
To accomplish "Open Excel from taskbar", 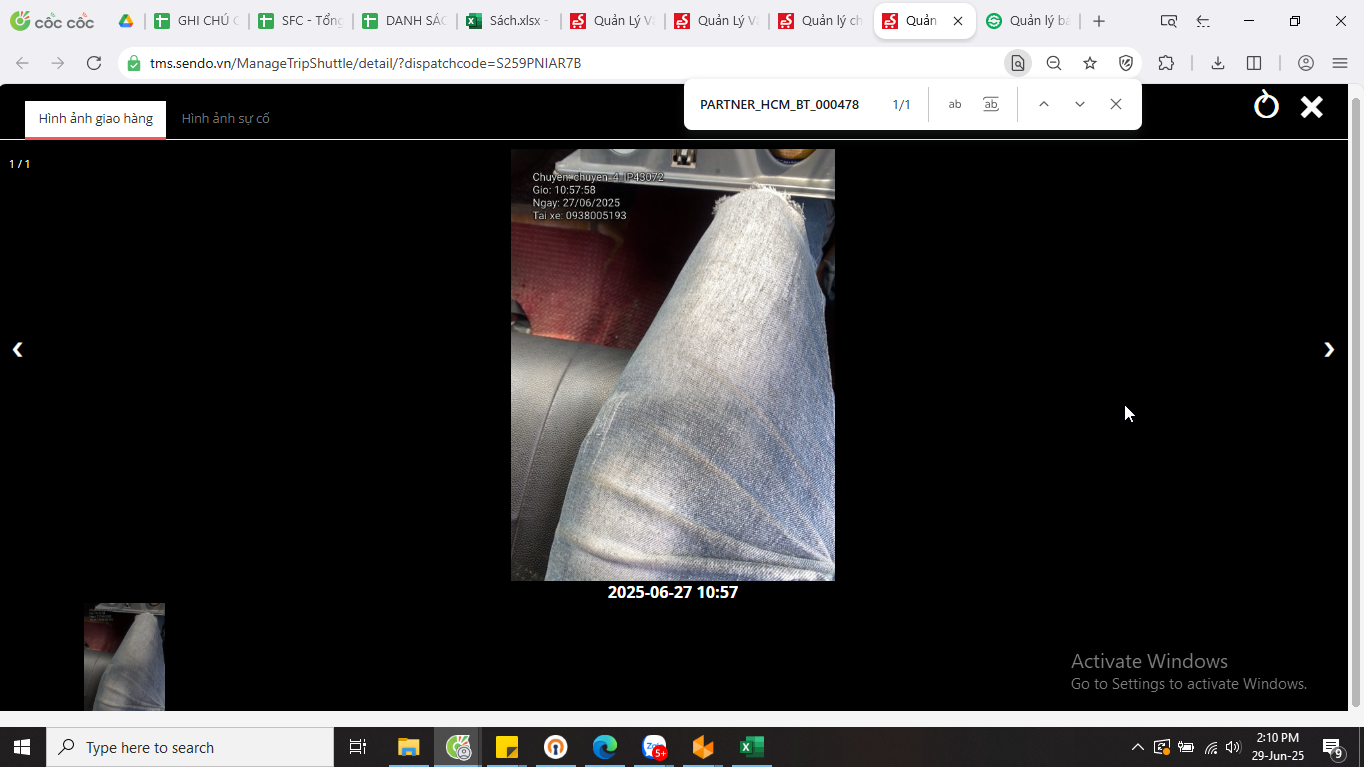I will 752,747.
